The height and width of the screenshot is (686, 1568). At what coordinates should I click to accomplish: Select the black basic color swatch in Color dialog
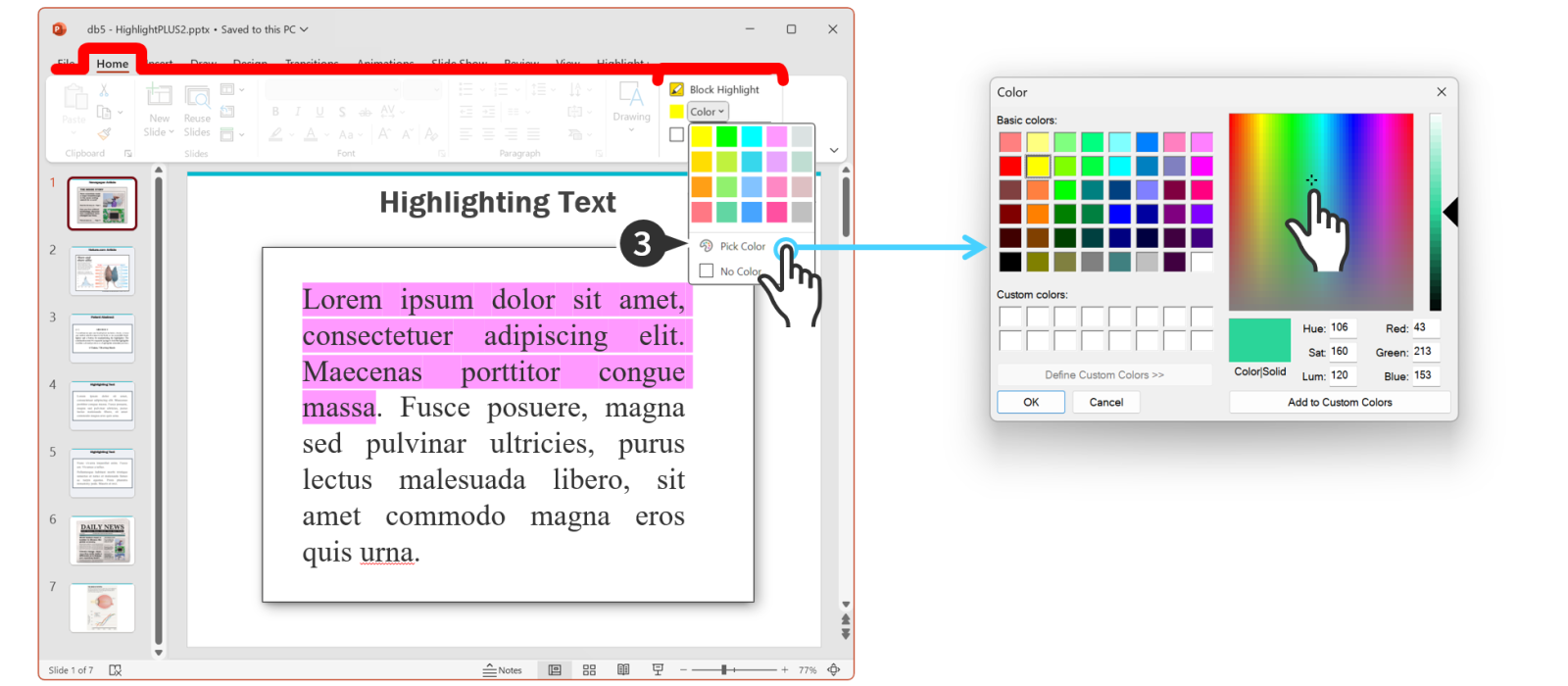pyautogui.click(x=1010, y=262)
